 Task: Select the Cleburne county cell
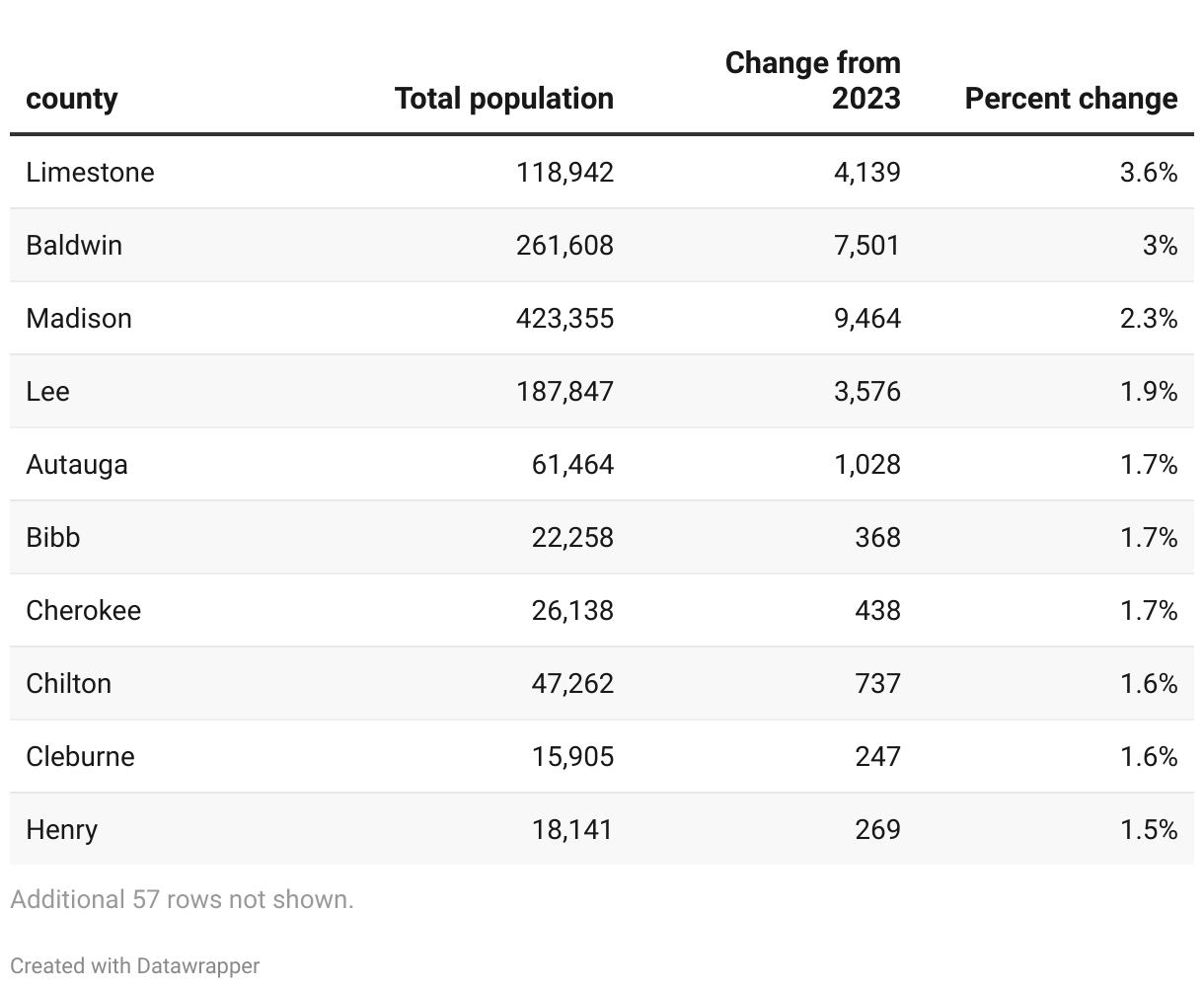pos(81,757)
